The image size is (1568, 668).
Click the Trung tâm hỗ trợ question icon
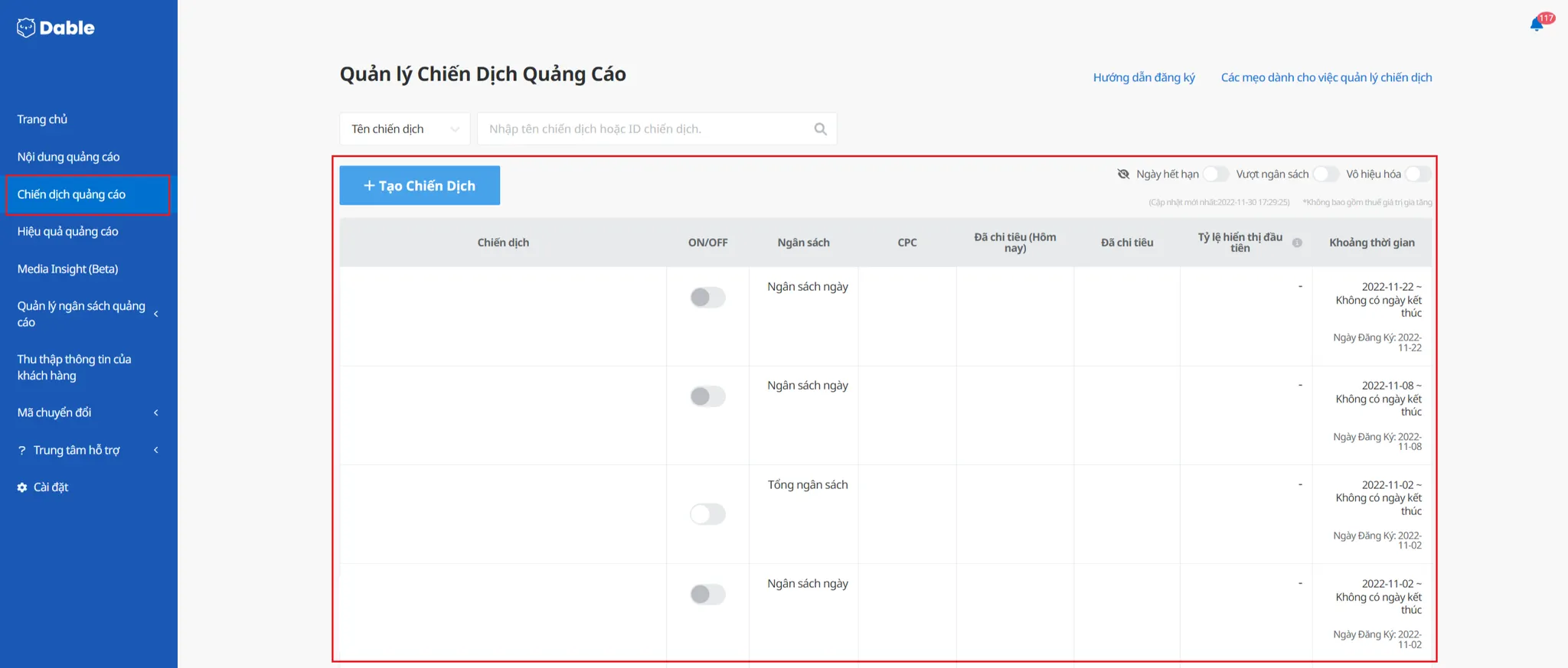pos(22,451)
